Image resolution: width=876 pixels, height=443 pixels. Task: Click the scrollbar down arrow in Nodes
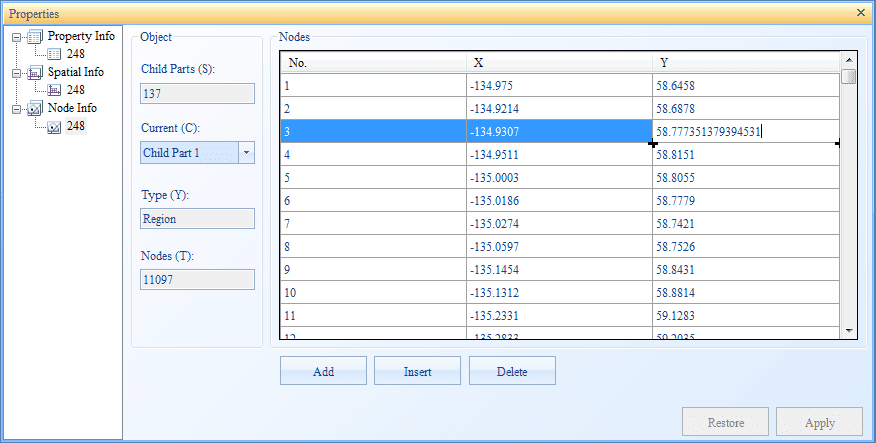click(849, 331)
